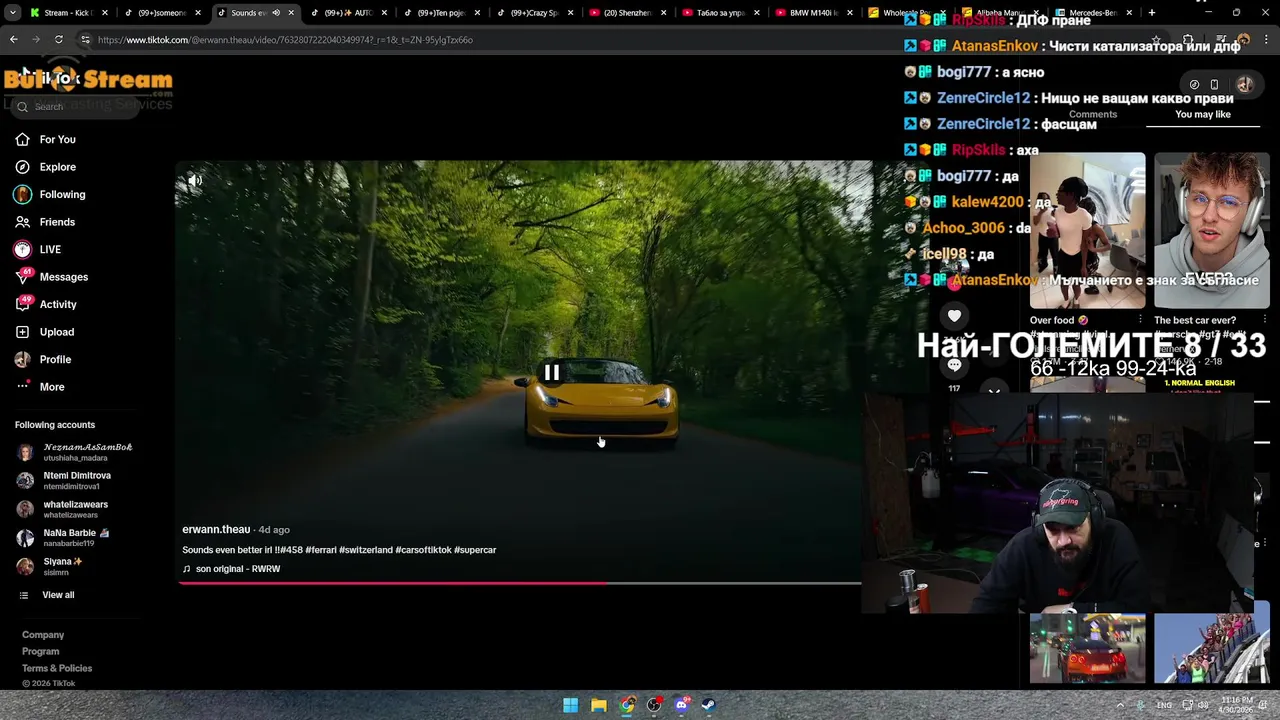1280x720 pixels.
Task: Open comments via speech bubble icon
Action: pyautogui.click(x=954, y=366)
